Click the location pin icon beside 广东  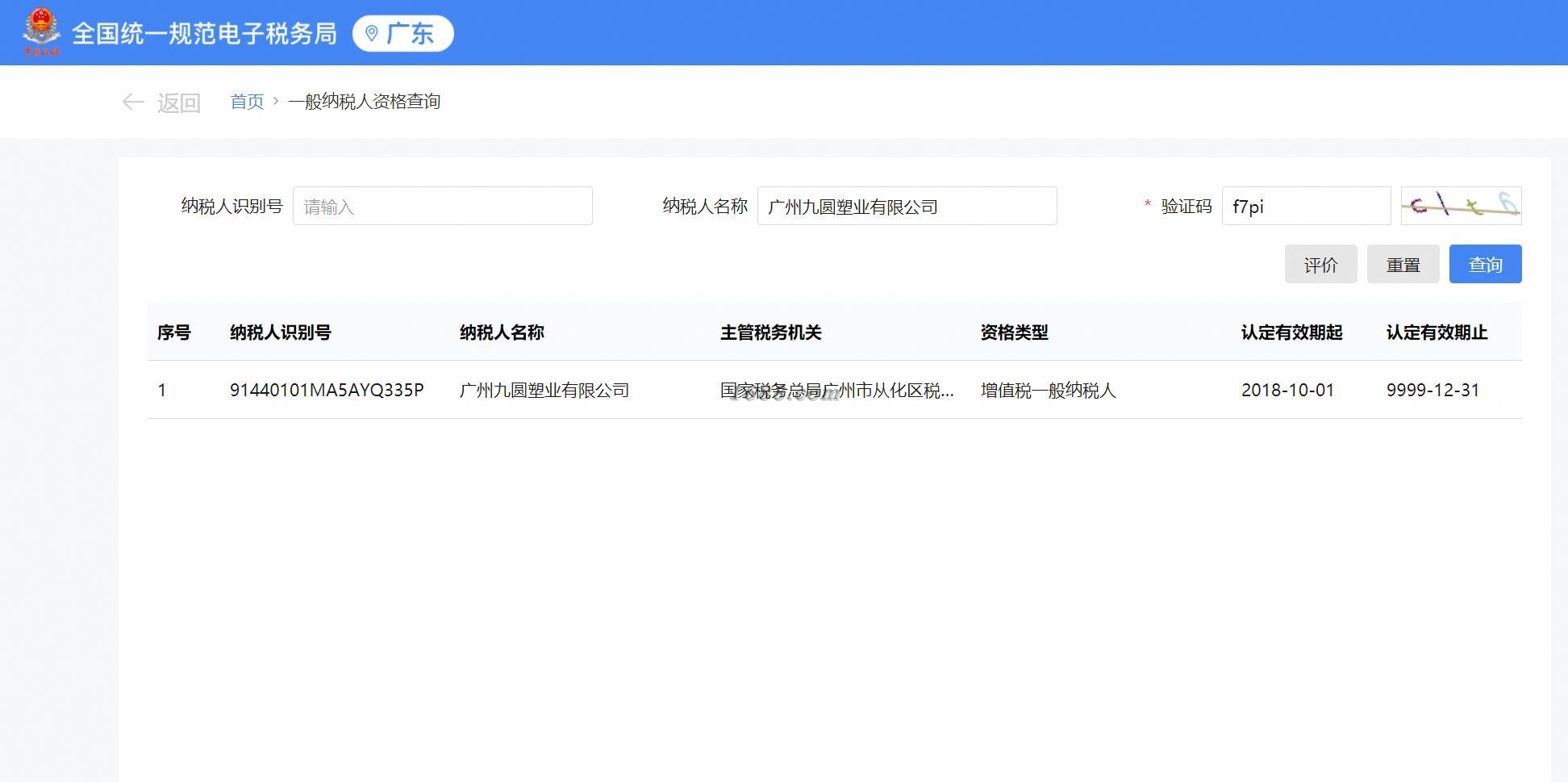372,34
